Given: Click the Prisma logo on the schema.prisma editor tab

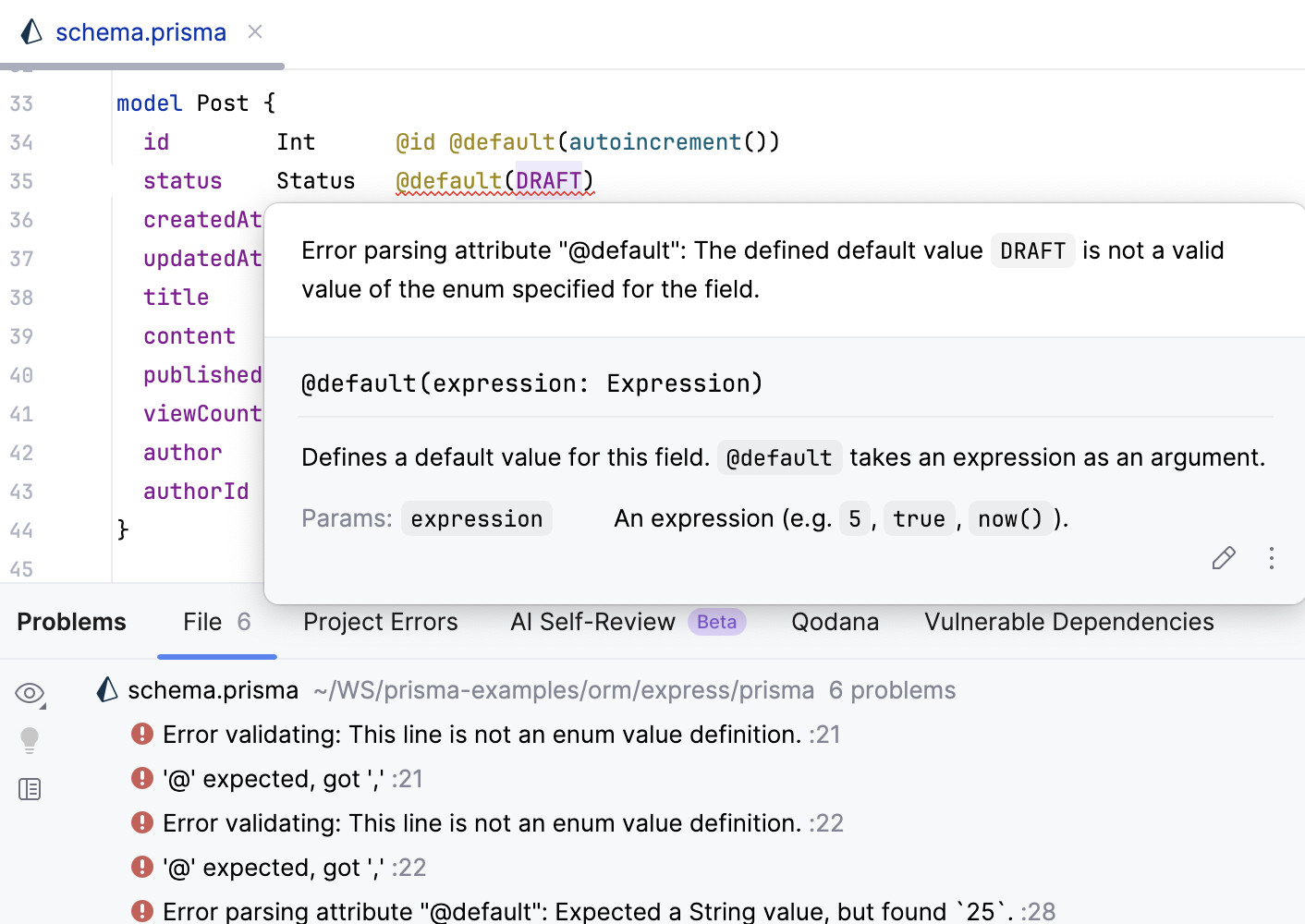Looking at the screenshot, I should pos(30,31).
